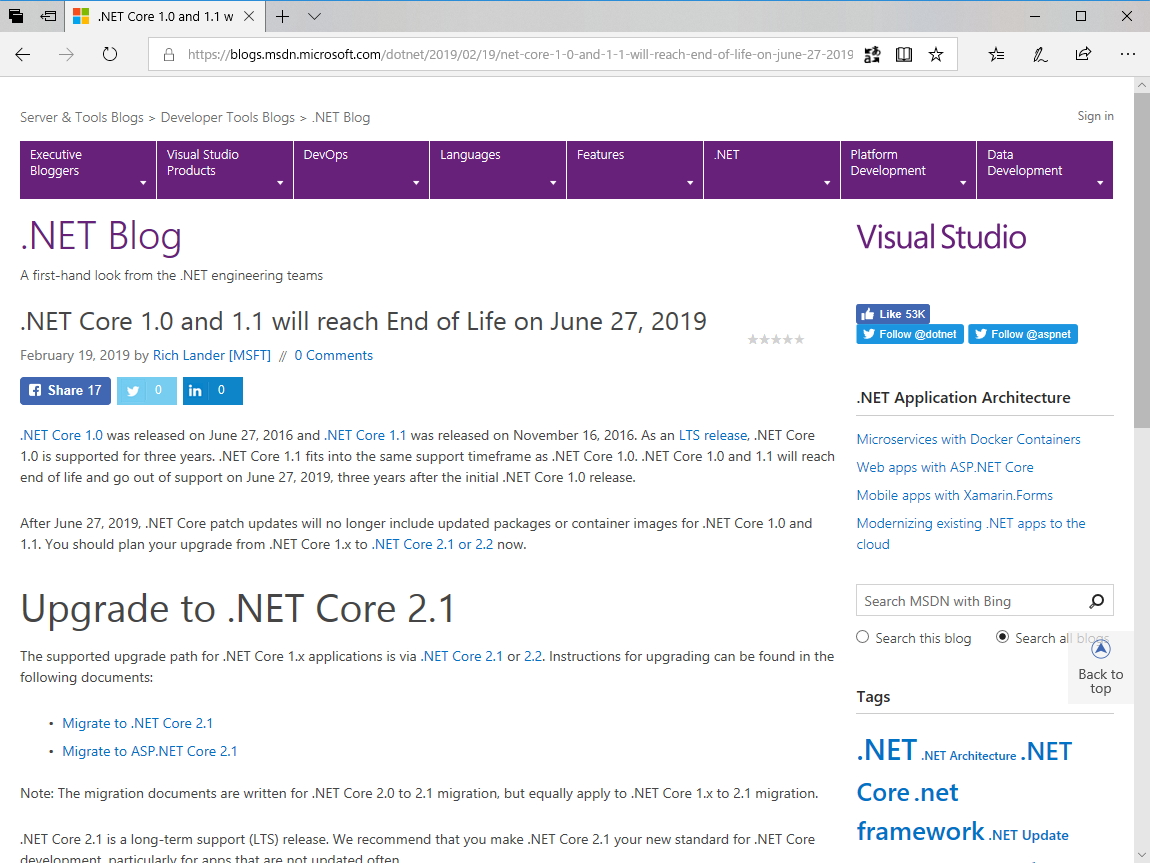The height and width of the screenshot is (863, 1150).
Task: Select the .NET Core 1.0 and 1.1 tab
Action: click(x=165, y=16)
